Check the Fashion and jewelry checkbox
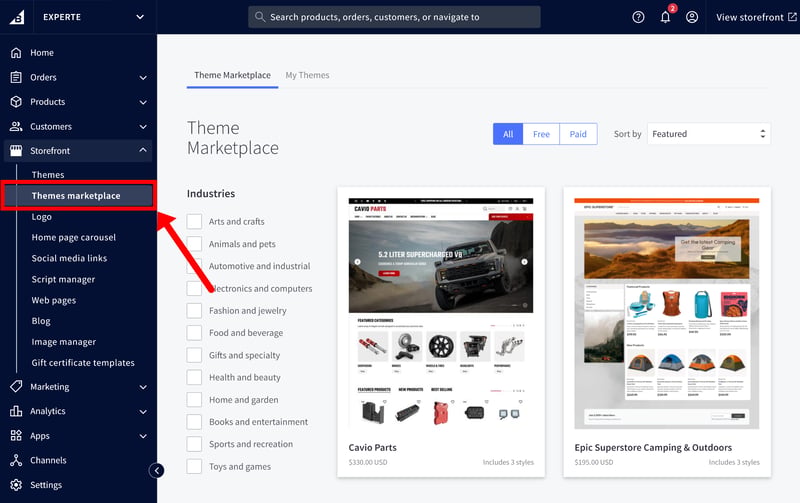The width and height of the screenshot is (800, 503). tap(194, 310)
